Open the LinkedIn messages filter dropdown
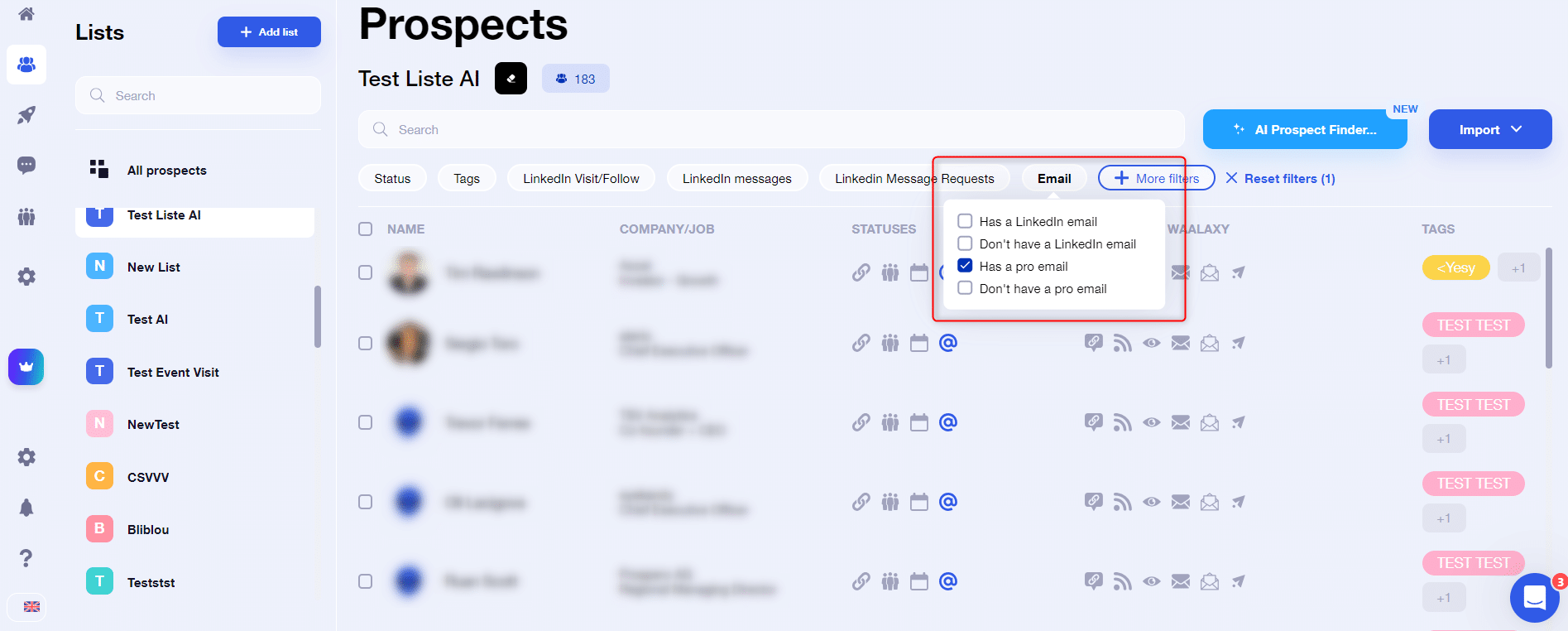The height and width of the screenshot is (631, 1568). tap(737, 178)
